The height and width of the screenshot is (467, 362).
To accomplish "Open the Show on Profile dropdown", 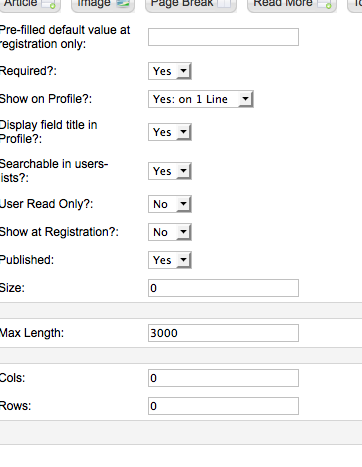I will tap(201, 99).
